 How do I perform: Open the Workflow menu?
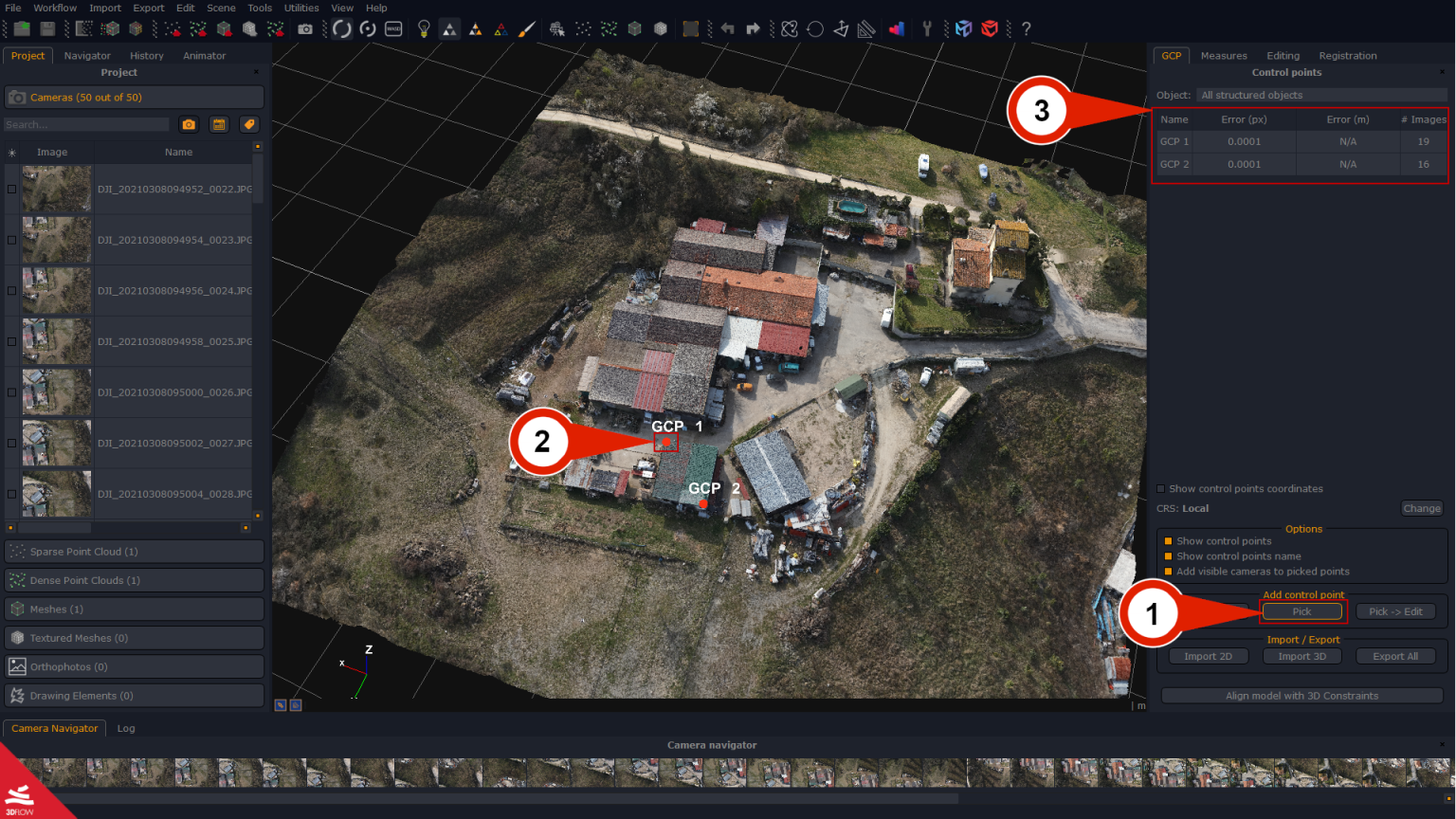54,8
